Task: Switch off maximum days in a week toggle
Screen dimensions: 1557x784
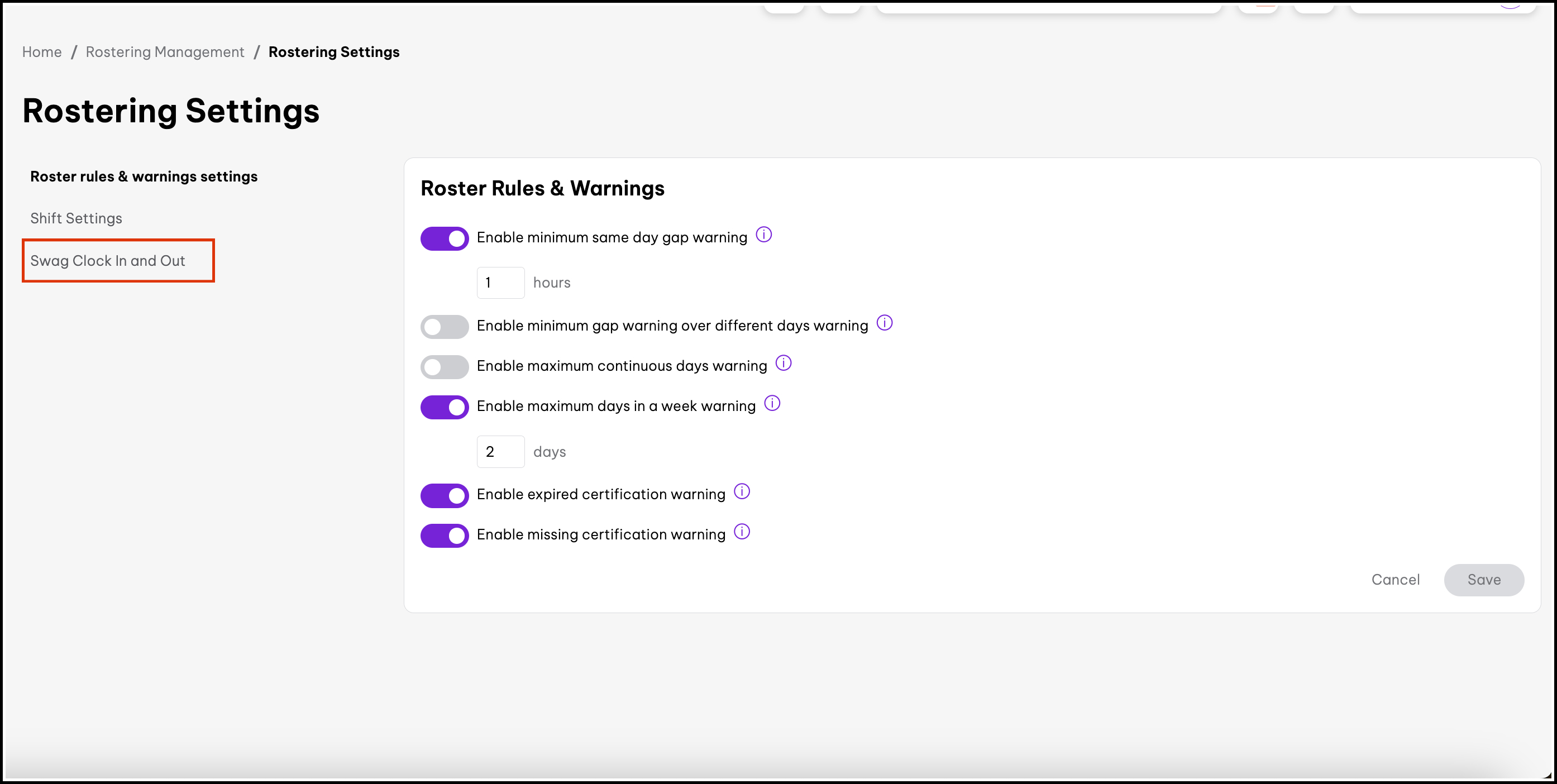Action: tap(444, 407)
